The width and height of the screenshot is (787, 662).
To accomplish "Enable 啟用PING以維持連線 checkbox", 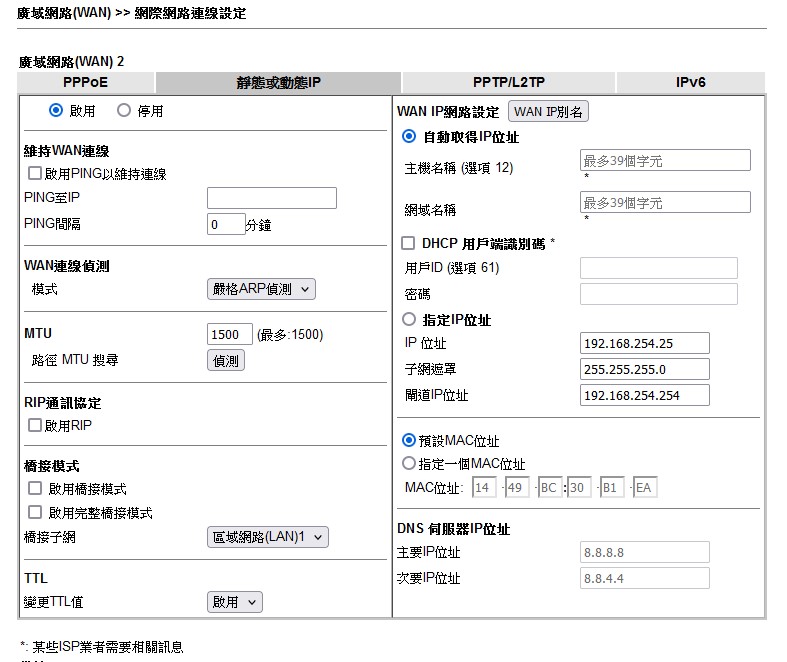I will (35, 174).
